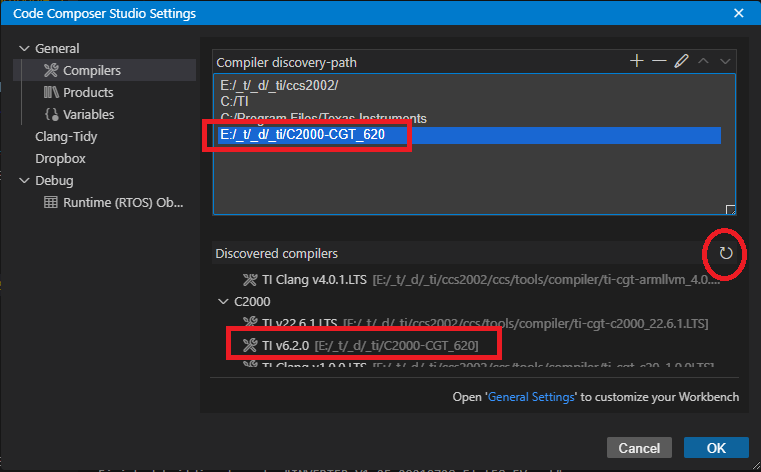Confirm settings with OK

click(716, 448)
